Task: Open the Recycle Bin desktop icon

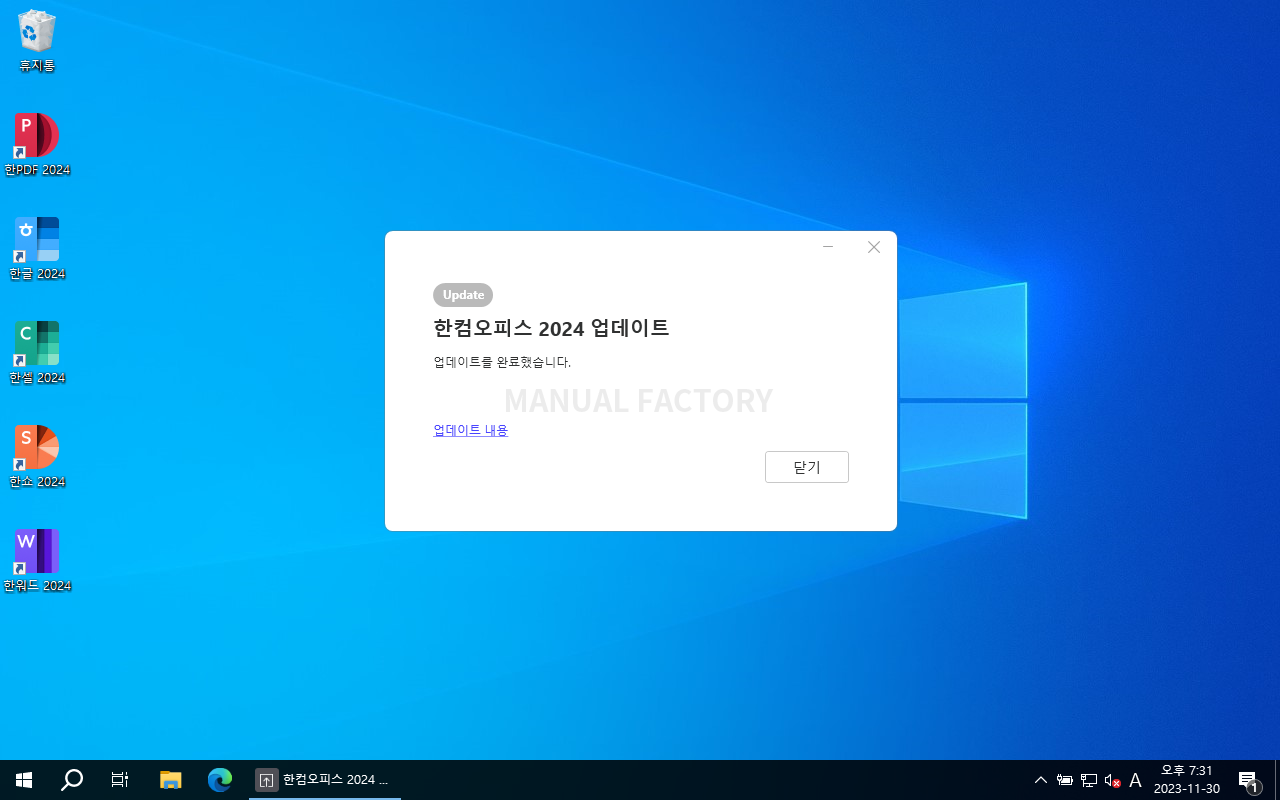Action: 37,42
